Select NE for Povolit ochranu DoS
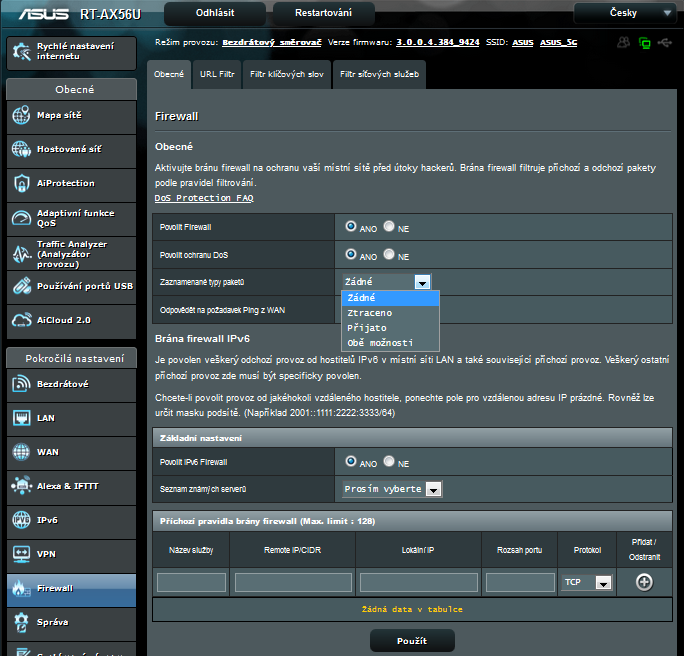Image resolution: width=684 pixels, height=656 pixels. point(389,254)
